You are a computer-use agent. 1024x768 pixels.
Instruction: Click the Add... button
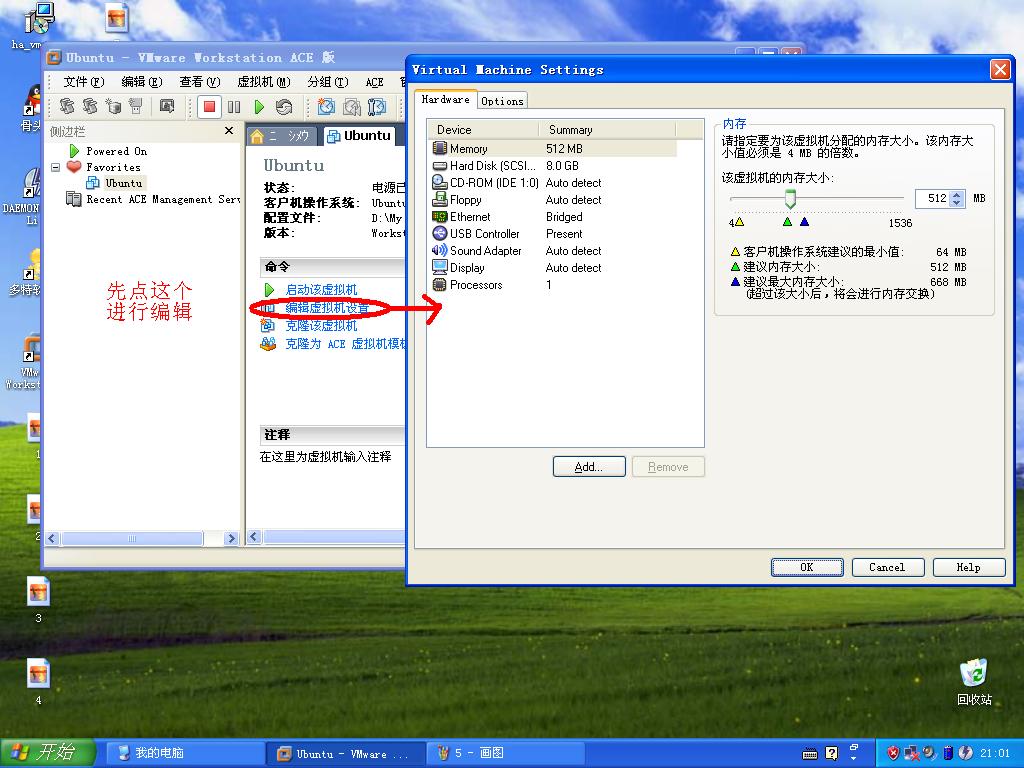click(x=589, y=467)
